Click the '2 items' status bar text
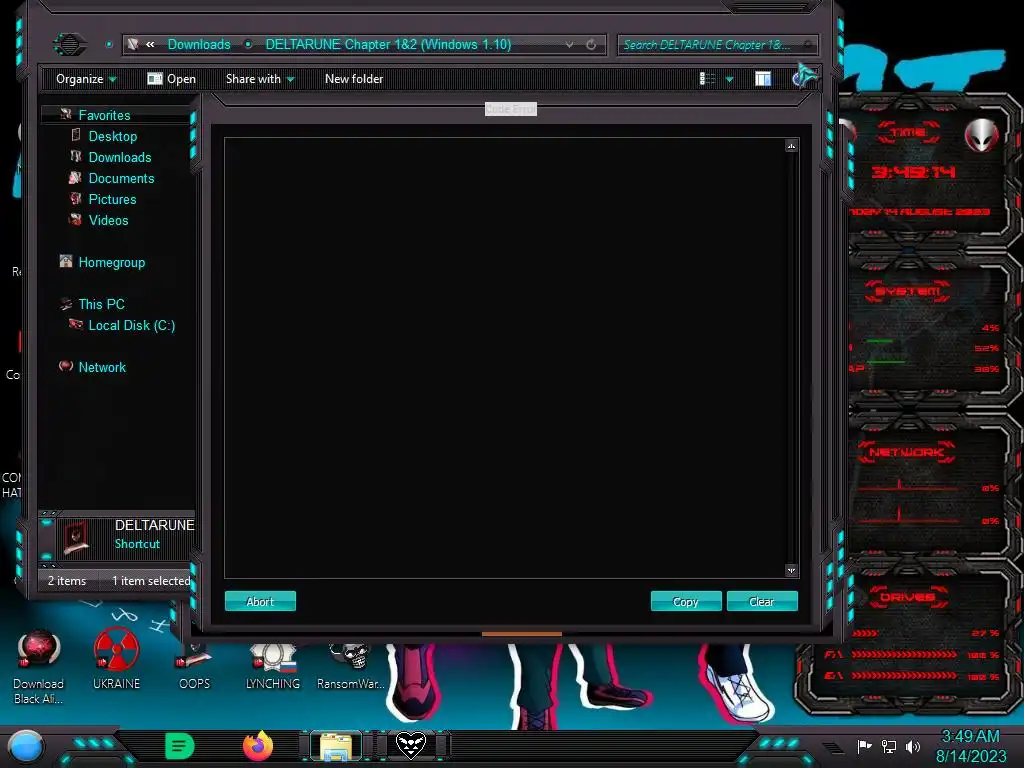This screenshot has width=1024, height=768. pos(67,581)
